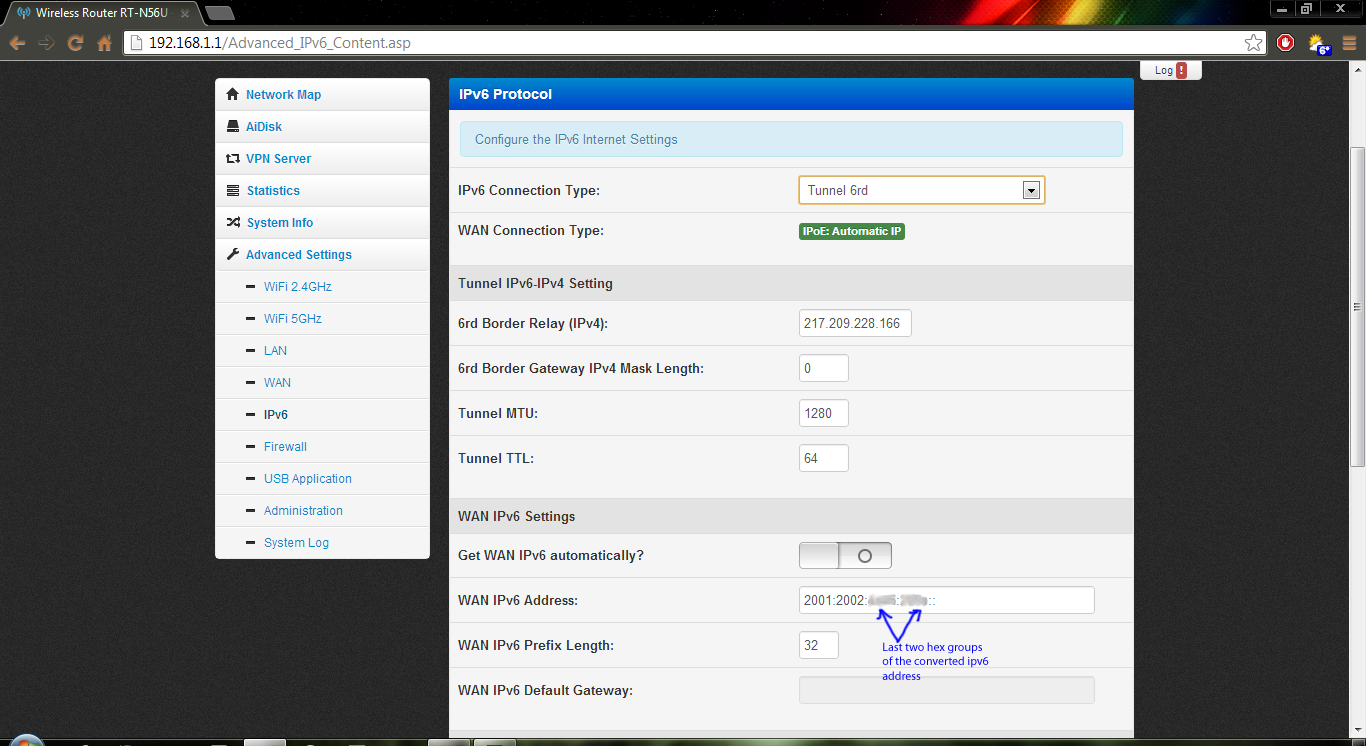Open the WiFi 2.4GHz settings page

297,287
